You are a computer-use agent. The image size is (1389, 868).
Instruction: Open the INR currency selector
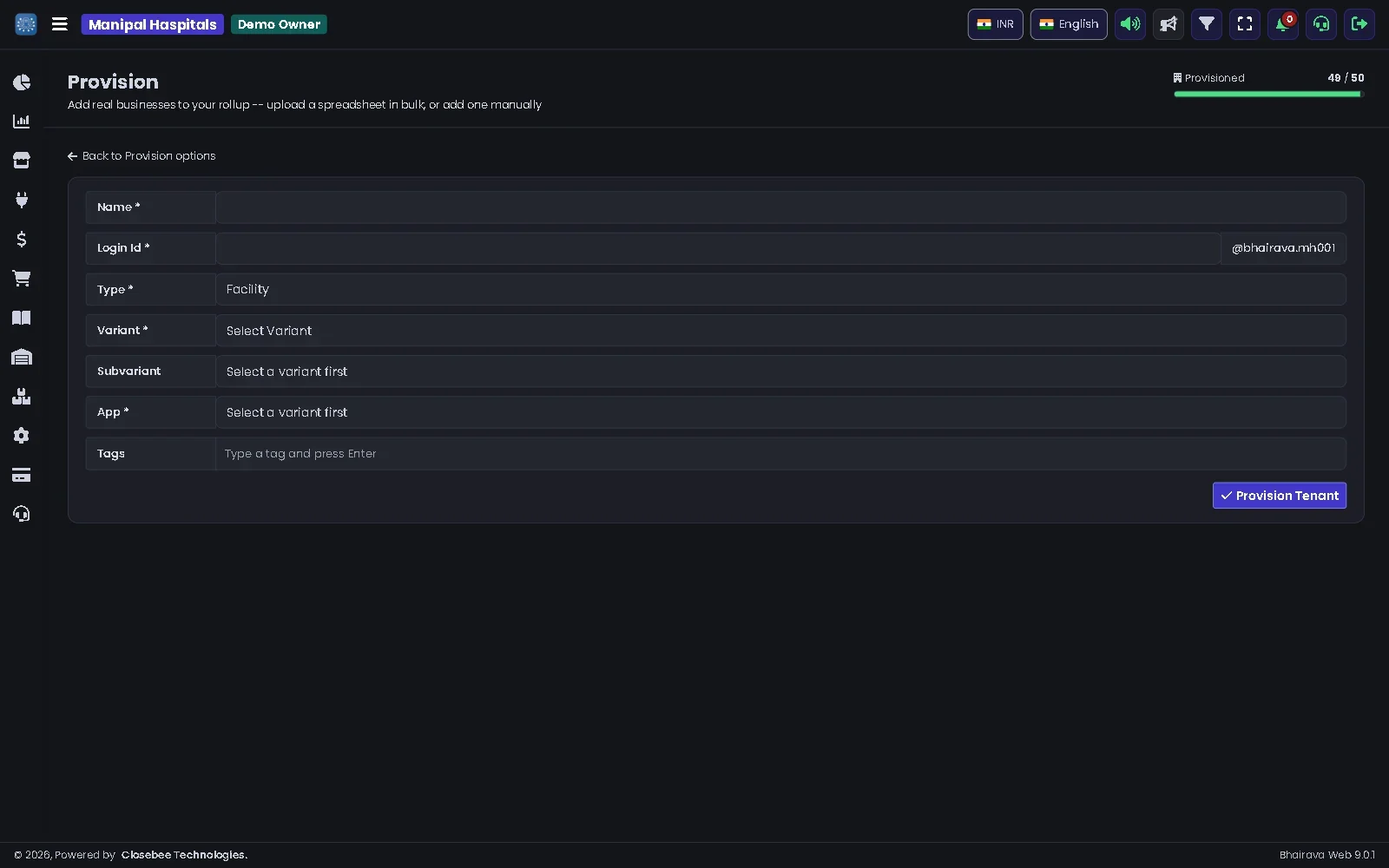(996, 24)
